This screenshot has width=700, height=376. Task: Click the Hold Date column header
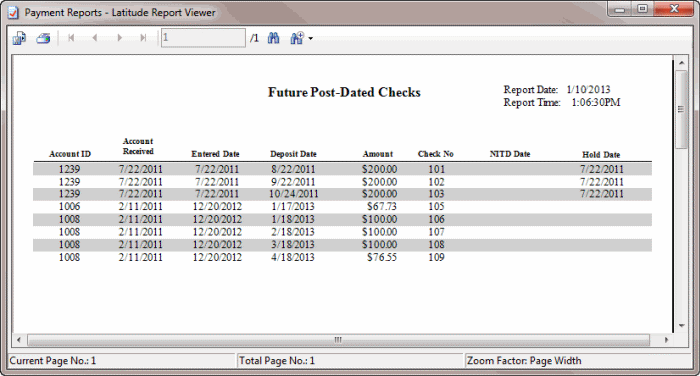point(601,155)
